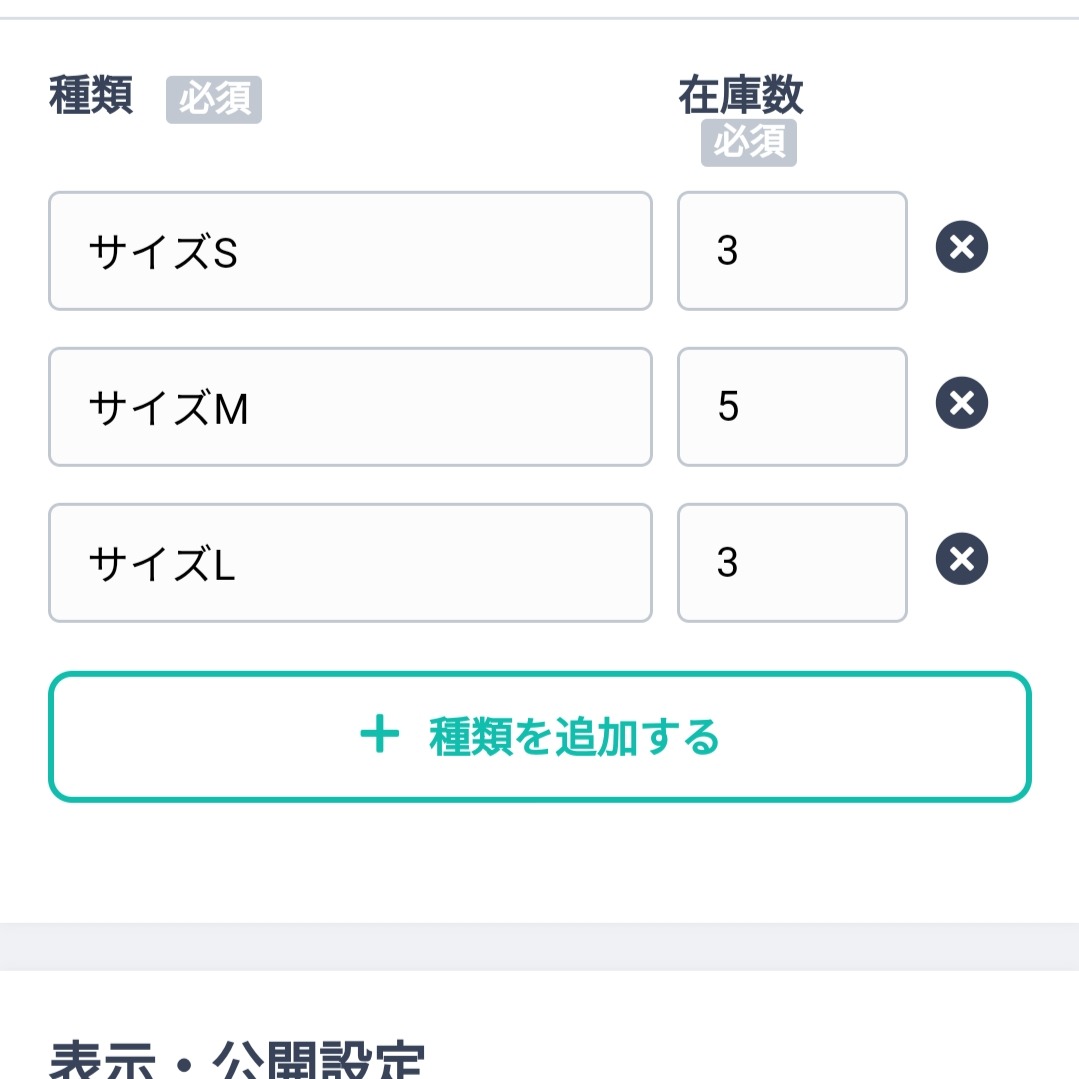Click the 種類を追加する text label
This screenshot has height=1079, width=1079.
[574, 736]
